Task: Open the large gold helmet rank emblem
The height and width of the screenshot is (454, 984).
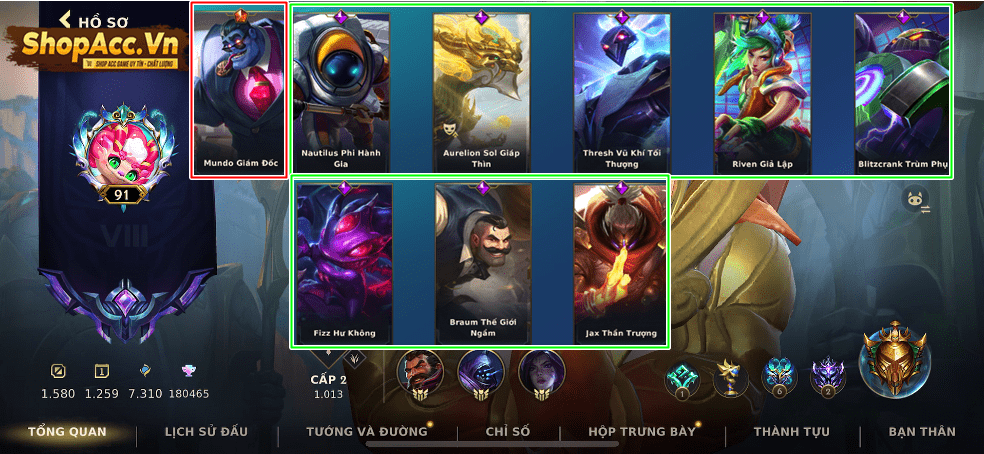Action: click(x=894, y=360)
